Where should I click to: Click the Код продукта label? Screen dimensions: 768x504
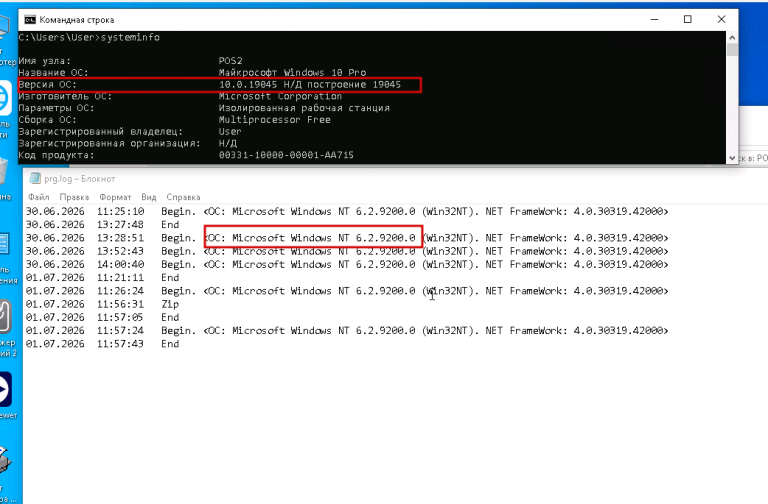(56, 155)
